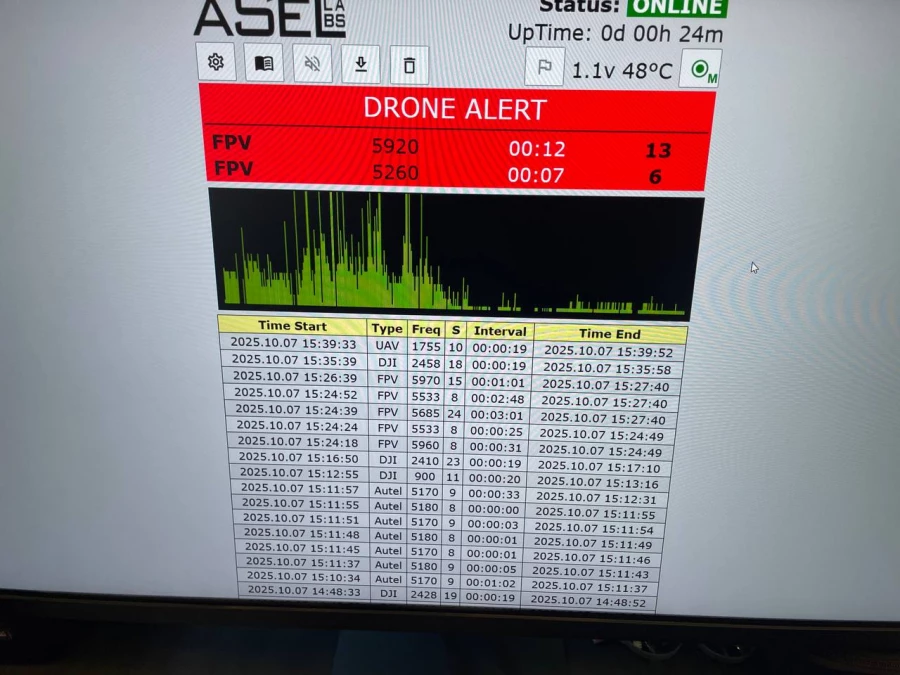Sort by the Time Start column header
900x675 pixels.
click(x=292, y=326)
